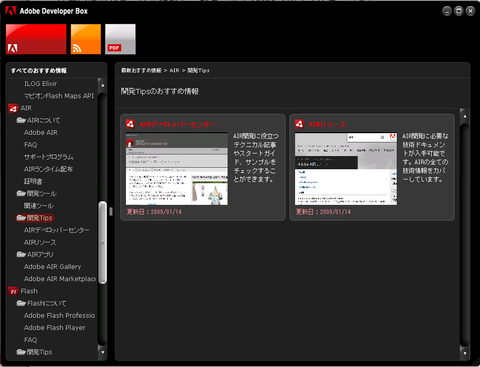Open the AIRリソース page thumbnail
The height and width of the screenshot is (367, 480).
coord(346,169)
